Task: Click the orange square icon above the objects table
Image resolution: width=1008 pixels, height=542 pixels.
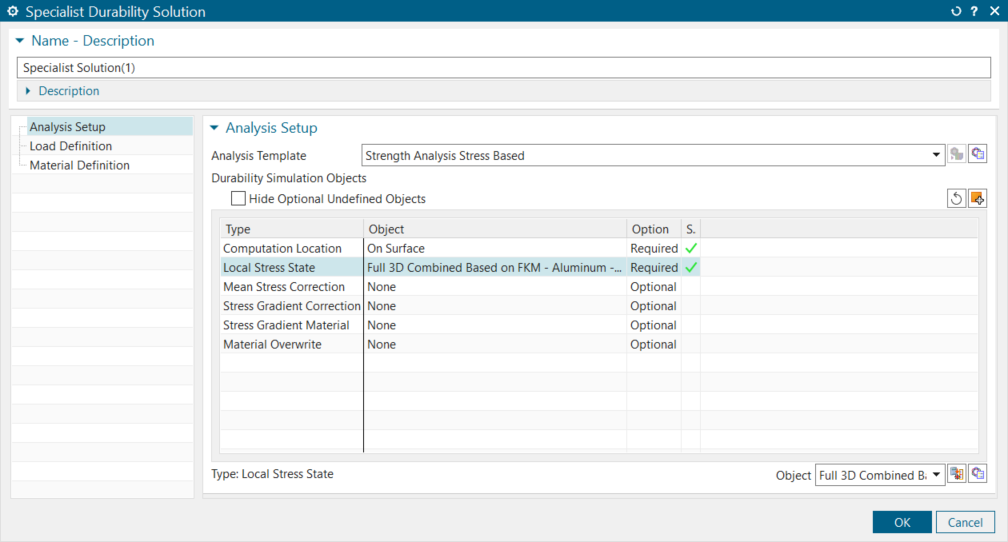Action: tap(977, 198)
